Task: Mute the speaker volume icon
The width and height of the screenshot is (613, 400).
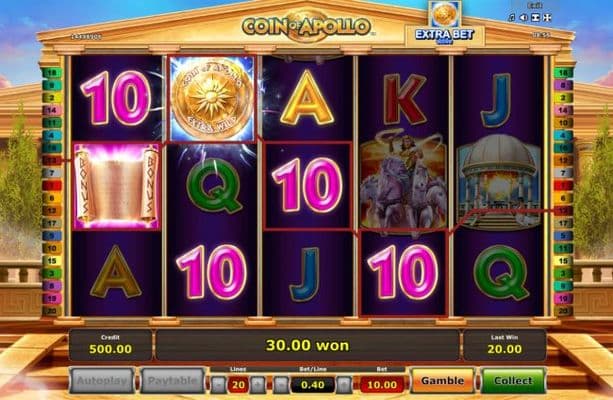Action: [524, 18]
